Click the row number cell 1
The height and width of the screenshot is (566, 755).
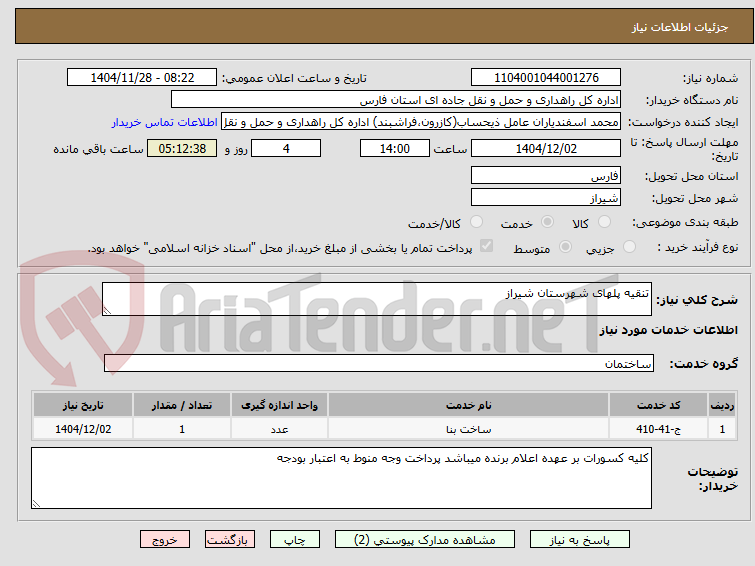722,429
